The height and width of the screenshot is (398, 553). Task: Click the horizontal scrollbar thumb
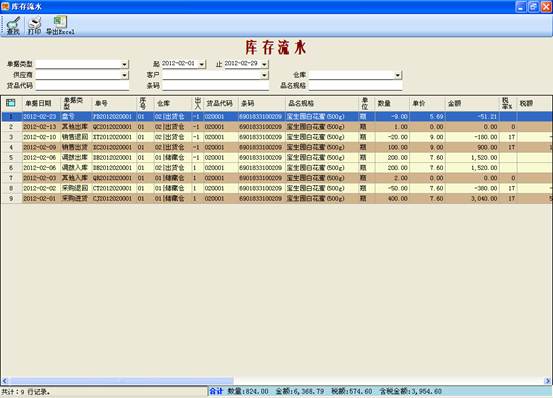pyautogui.click(x=121, y=381)
